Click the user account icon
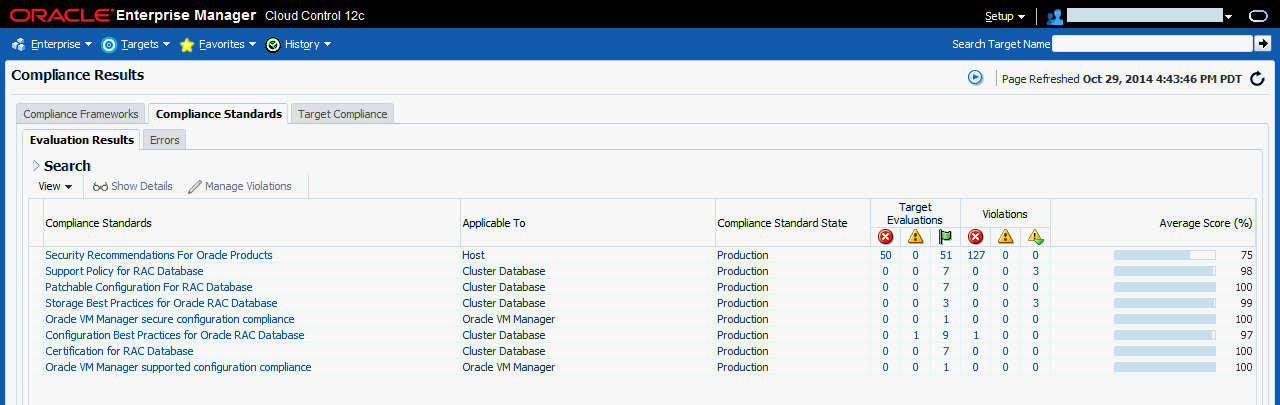This screenshot has height=405, width=1280. 1054,16
